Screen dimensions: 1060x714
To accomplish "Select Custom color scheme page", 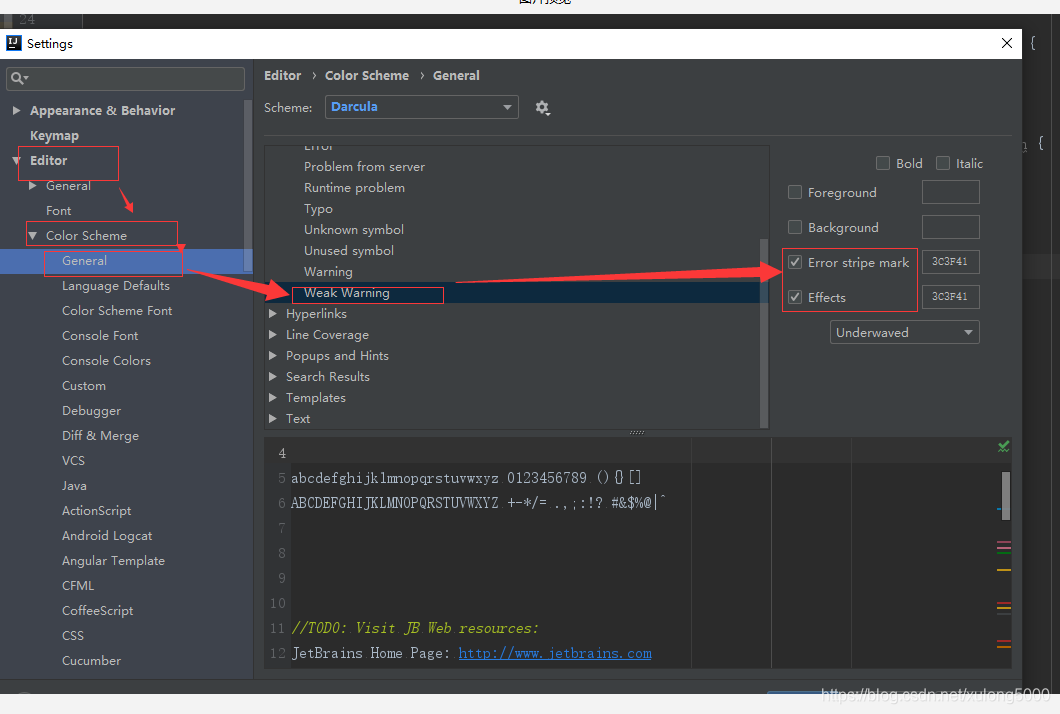I will tap(84, 385).
